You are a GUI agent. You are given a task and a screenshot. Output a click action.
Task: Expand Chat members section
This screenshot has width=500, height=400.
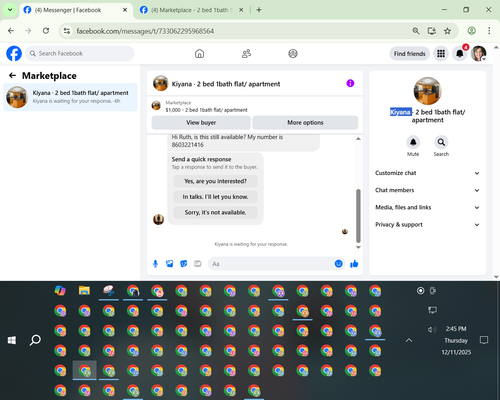427,190
